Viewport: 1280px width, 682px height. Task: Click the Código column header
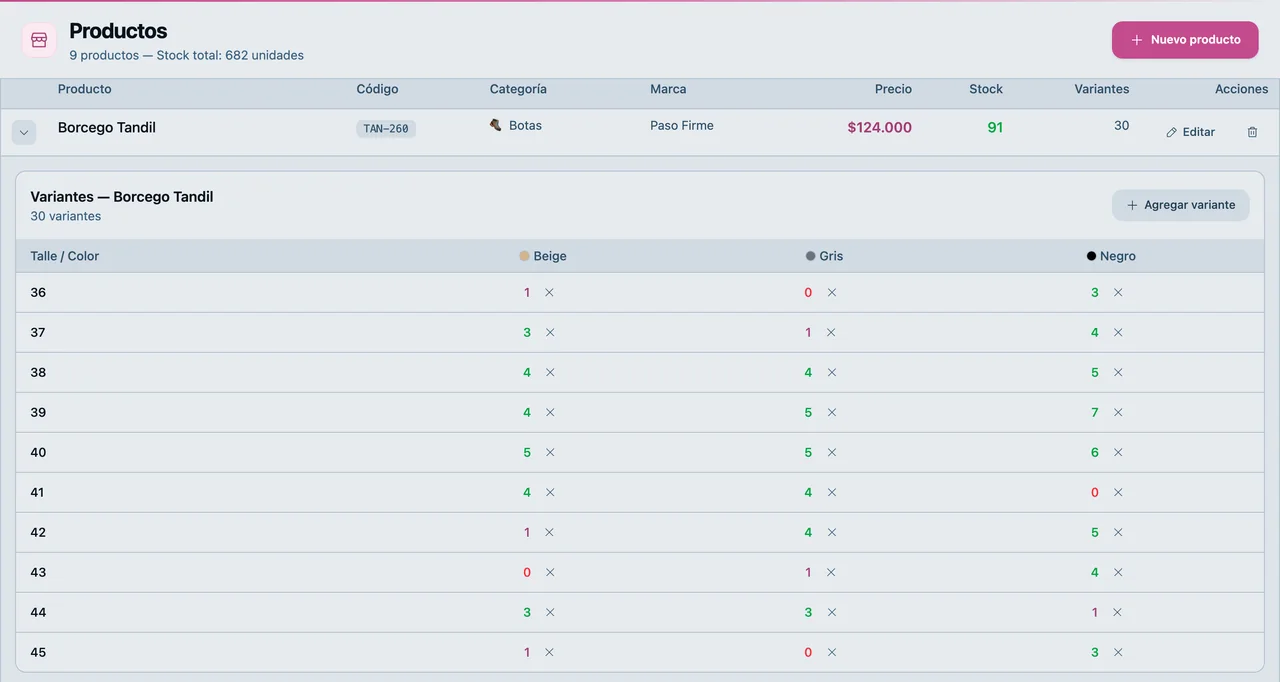pos(377,89)
